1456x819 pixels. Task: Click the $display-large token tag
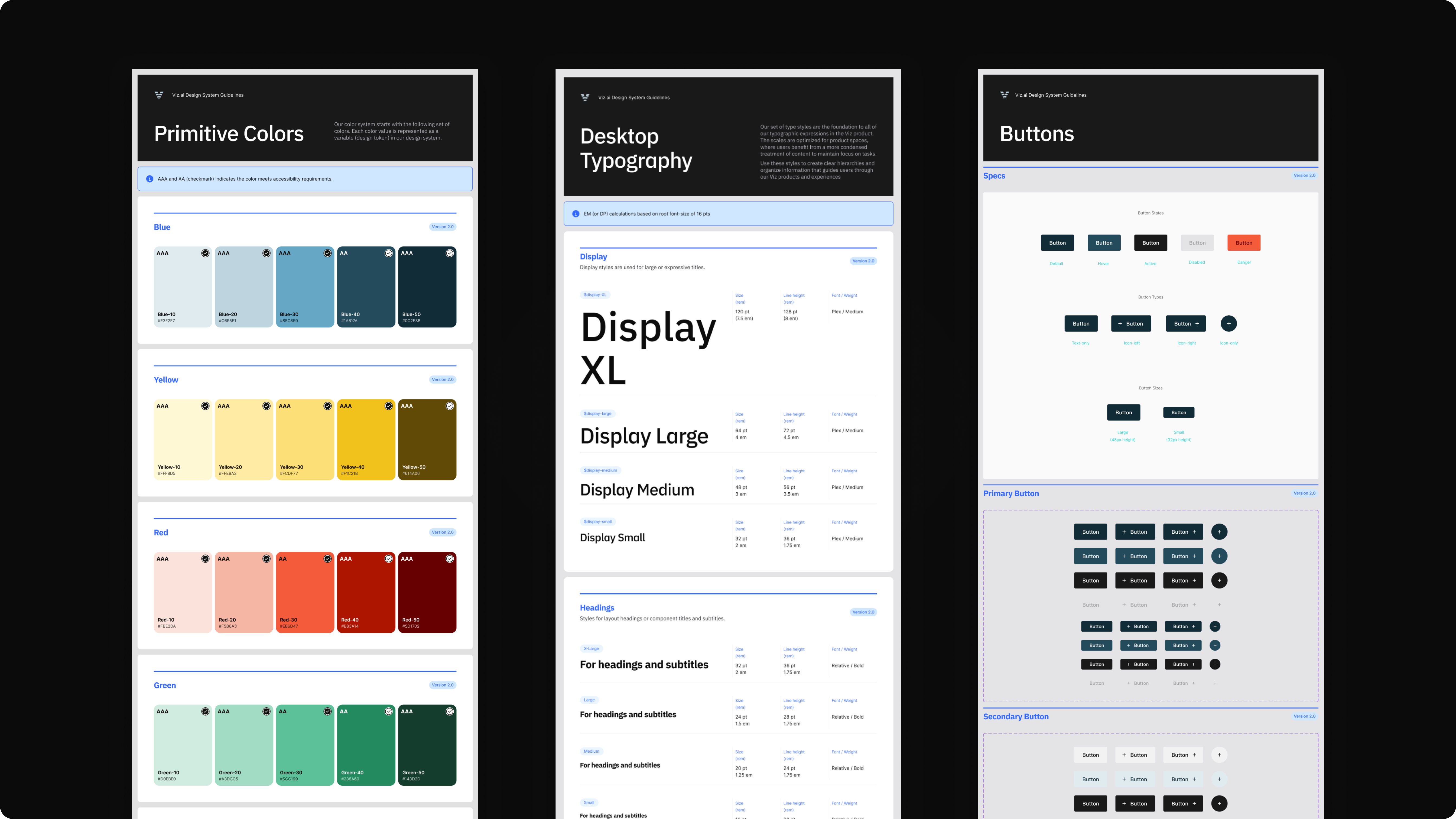pyautogui.click(x=597, y=413)
